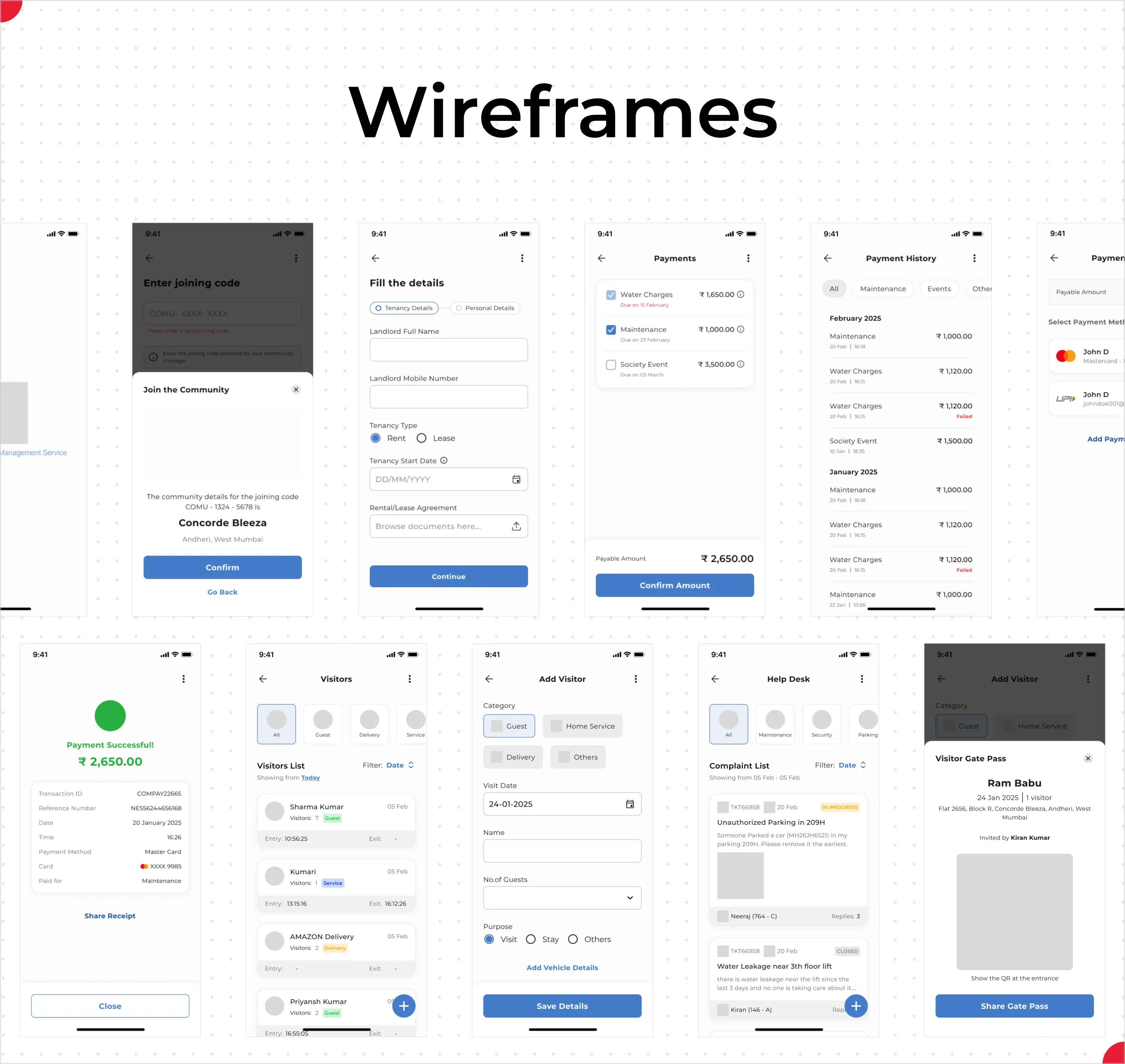
Task: Click the Share Receipt link
Action: (x=109, y=916)
